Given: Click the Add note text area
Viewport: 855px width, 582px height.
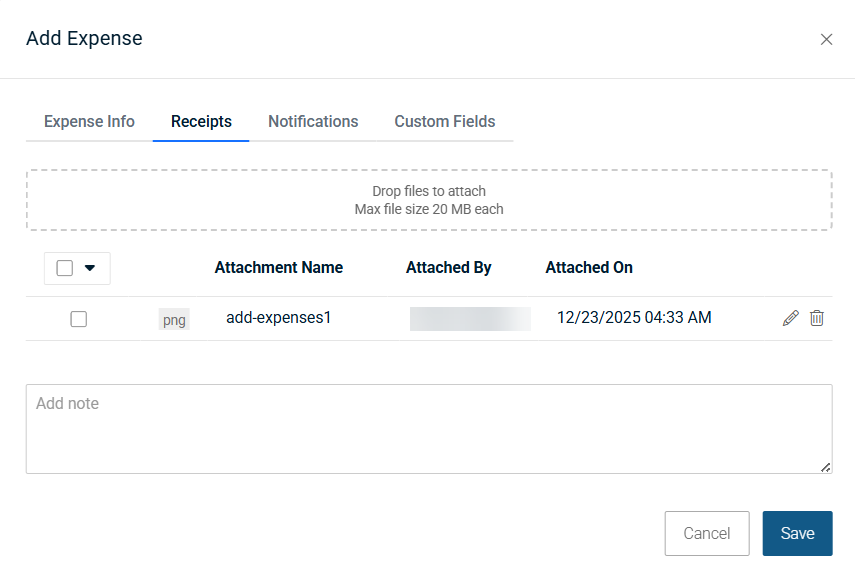Looking at the screenshot, I should (428, 428).
